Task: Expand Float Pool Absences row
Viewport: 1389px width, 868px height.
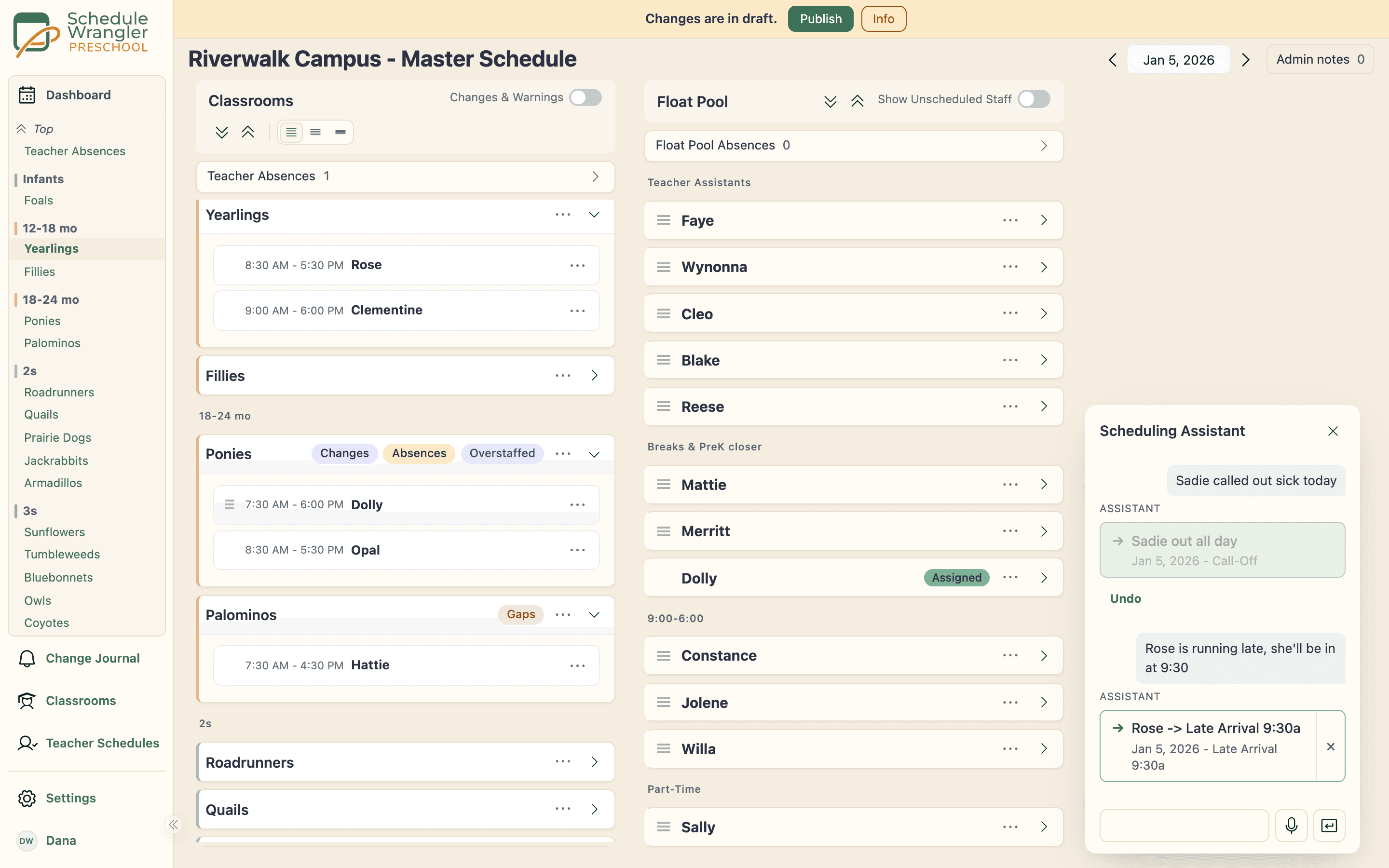Action: (854, 146)
